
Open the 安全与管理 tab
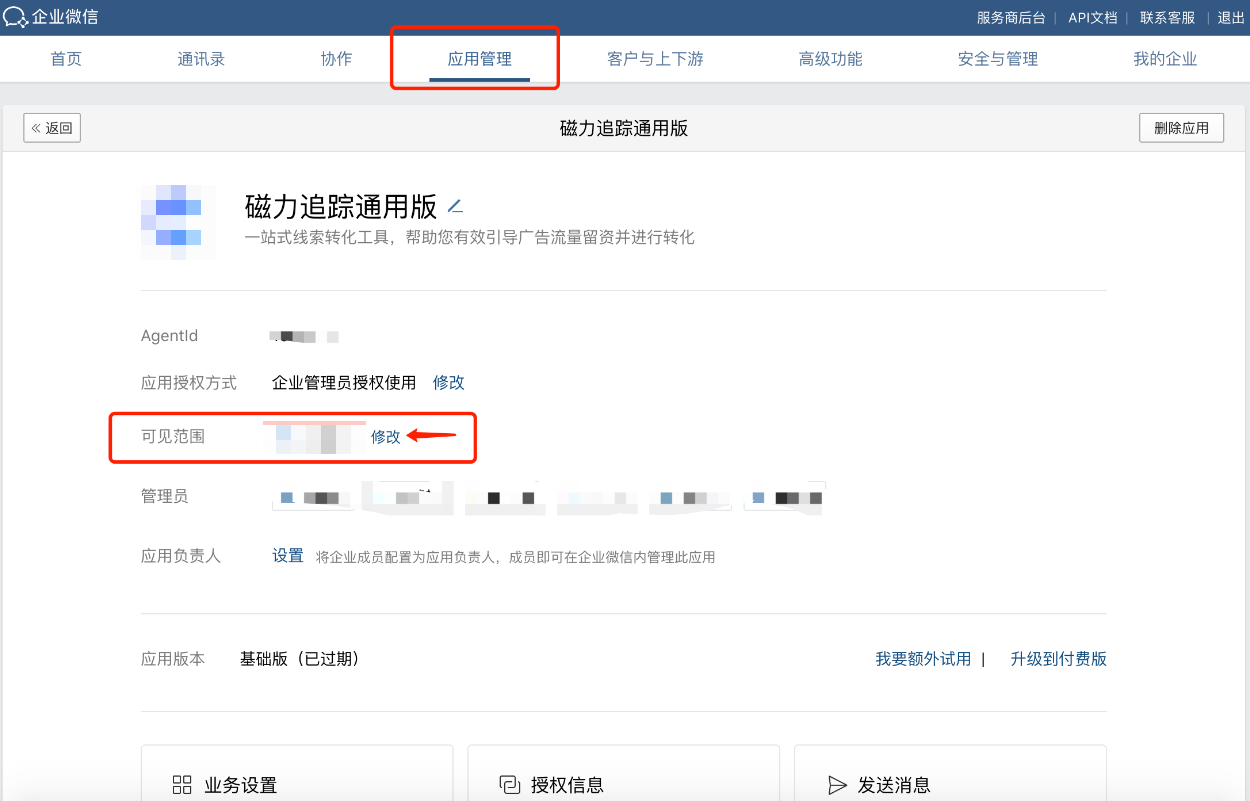coord(997,59)
